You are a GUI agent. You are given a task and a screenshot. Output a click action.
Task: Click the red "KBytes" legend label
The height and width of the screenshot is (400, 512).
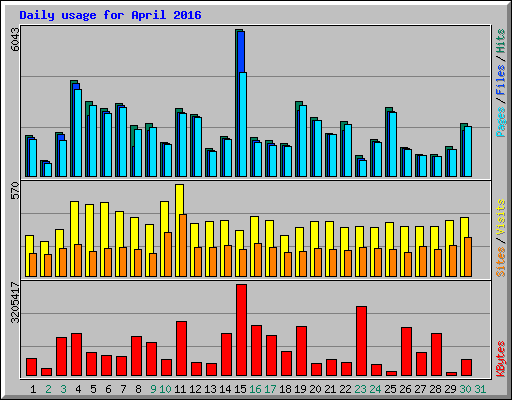pyautogui.click(x=501, y=359)
